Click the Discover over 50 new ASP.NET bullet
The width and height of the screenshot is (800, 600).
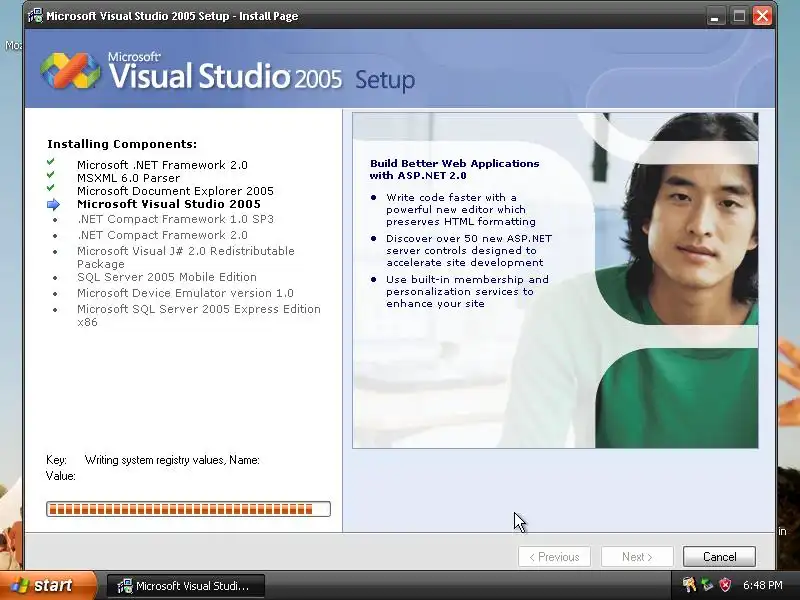point(469,251)
